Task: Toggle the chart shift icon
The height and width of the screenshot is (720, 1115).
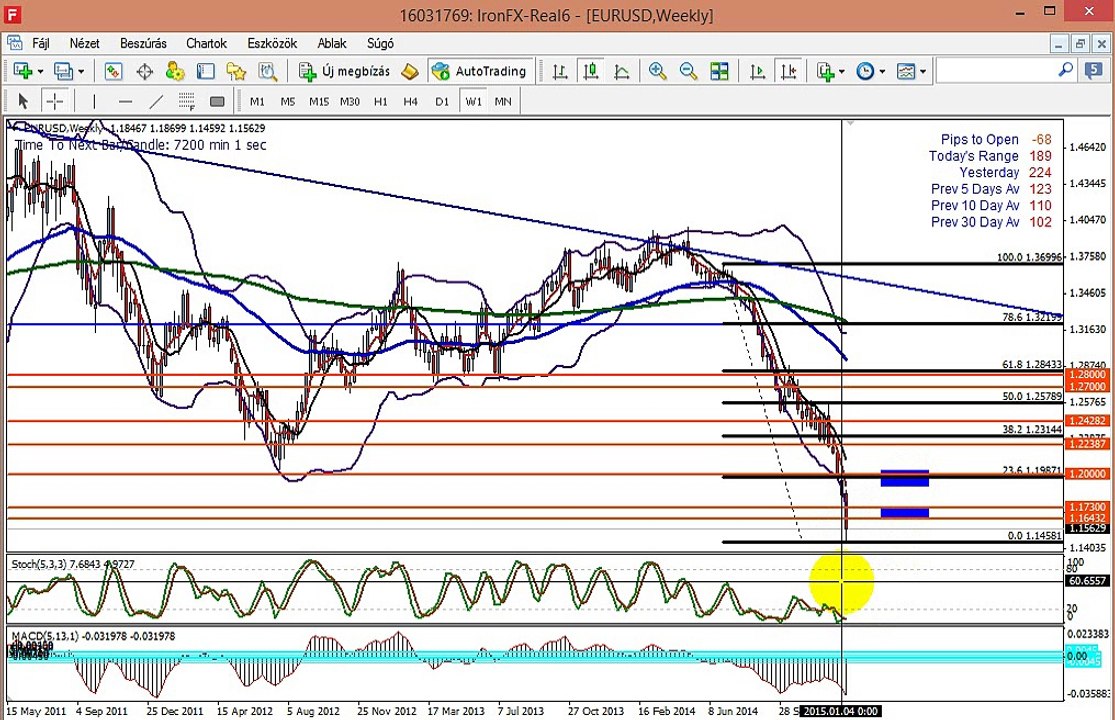Action: pos(788,71)
